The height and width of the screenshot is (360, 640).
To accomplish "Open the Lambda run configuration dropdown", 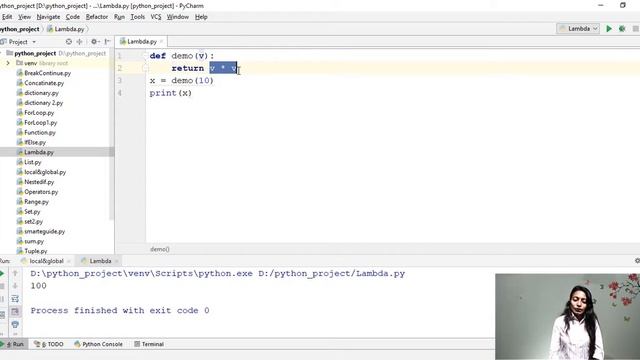I will (578, 29).
